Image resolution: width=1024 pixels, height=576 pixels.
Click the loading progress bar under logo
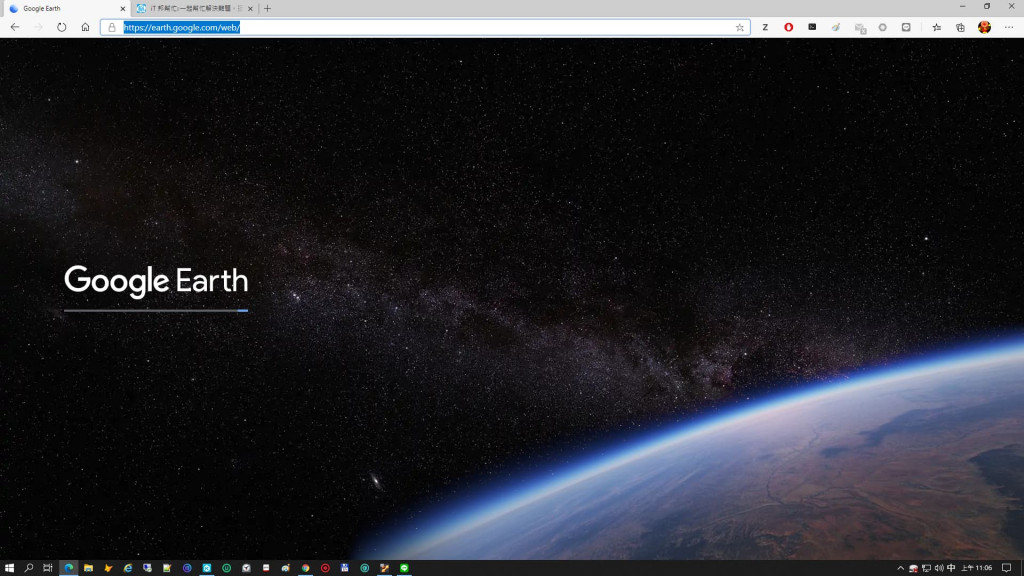point(156,311)
